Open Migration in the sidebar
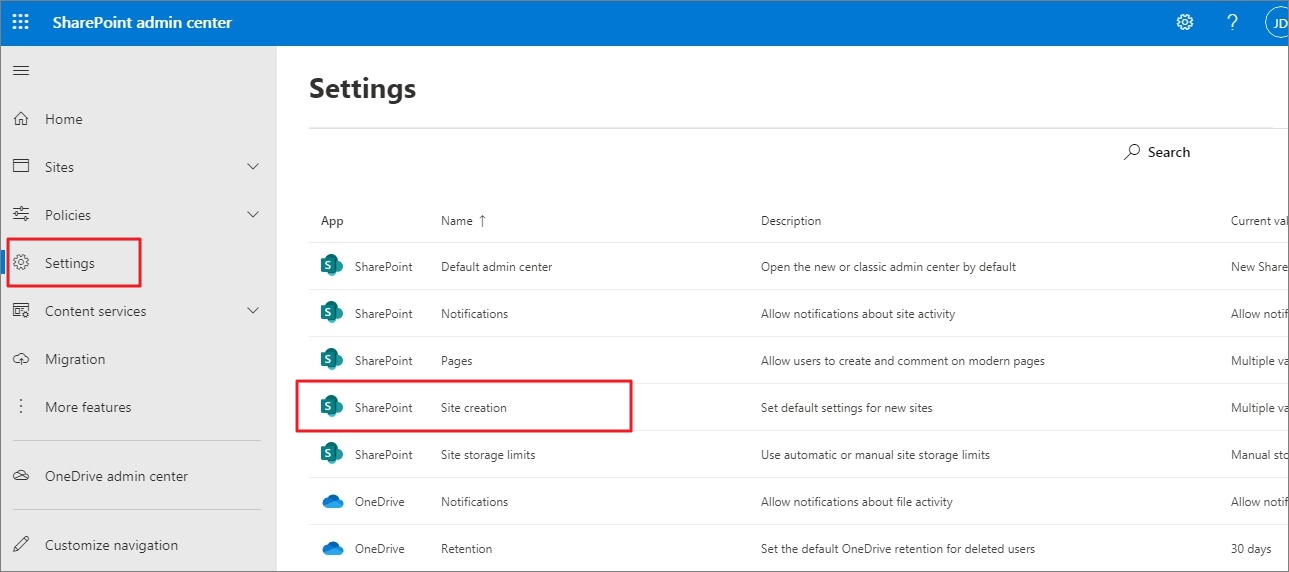This screenshot has height=572, width=1289. click(x=75, y=359)
